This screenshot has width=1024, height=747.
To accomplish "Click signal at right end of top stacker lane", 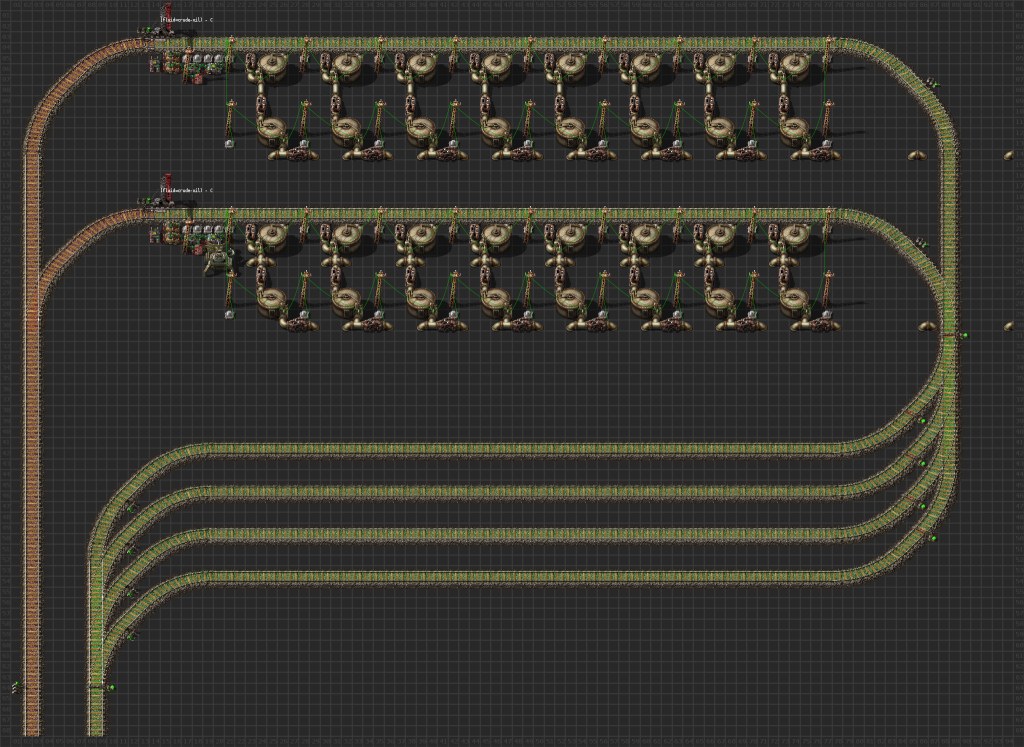I will [923, 421].
